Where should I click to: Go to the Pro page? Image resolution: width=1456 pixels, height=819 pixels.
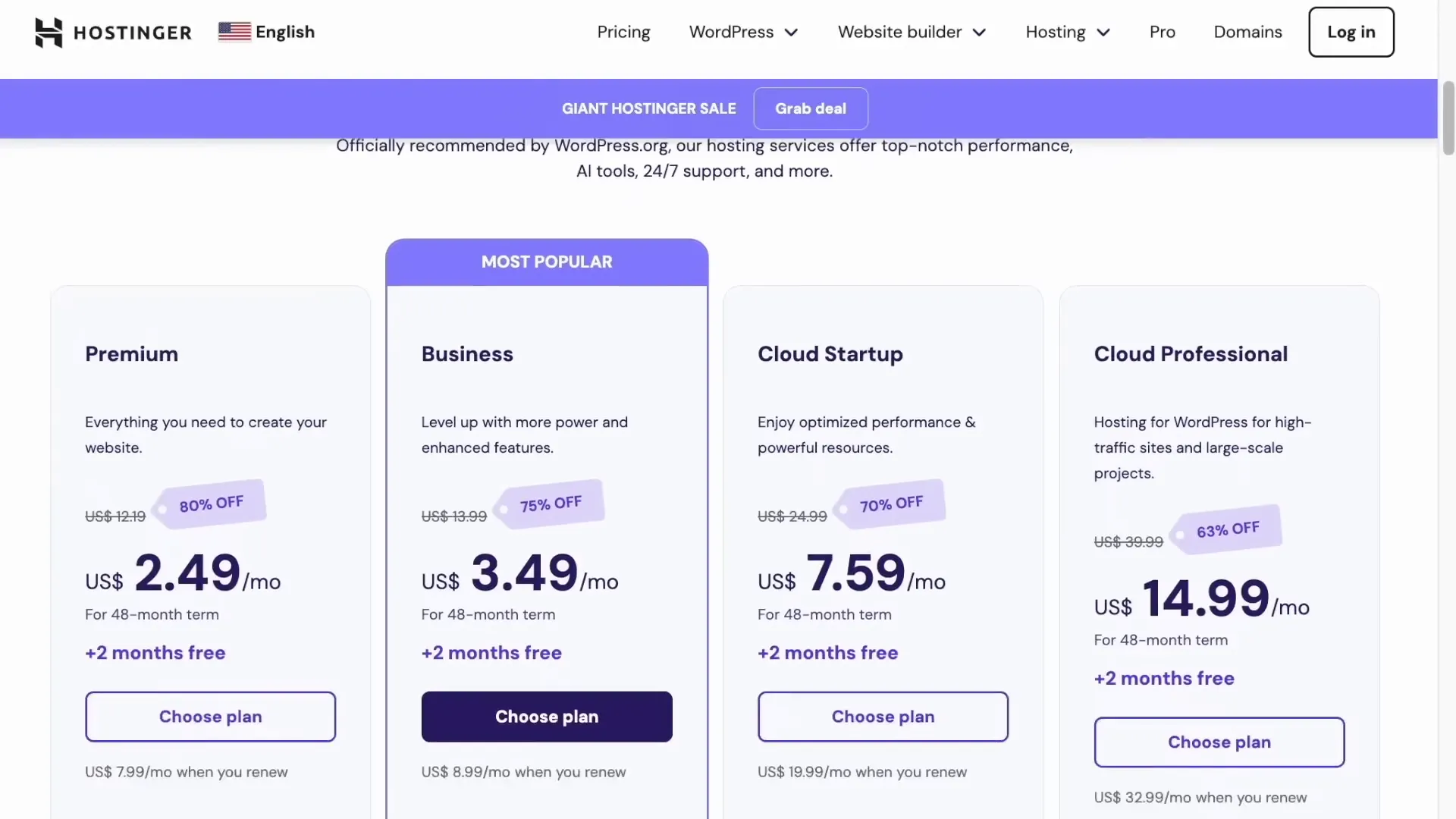[1162, 32]
